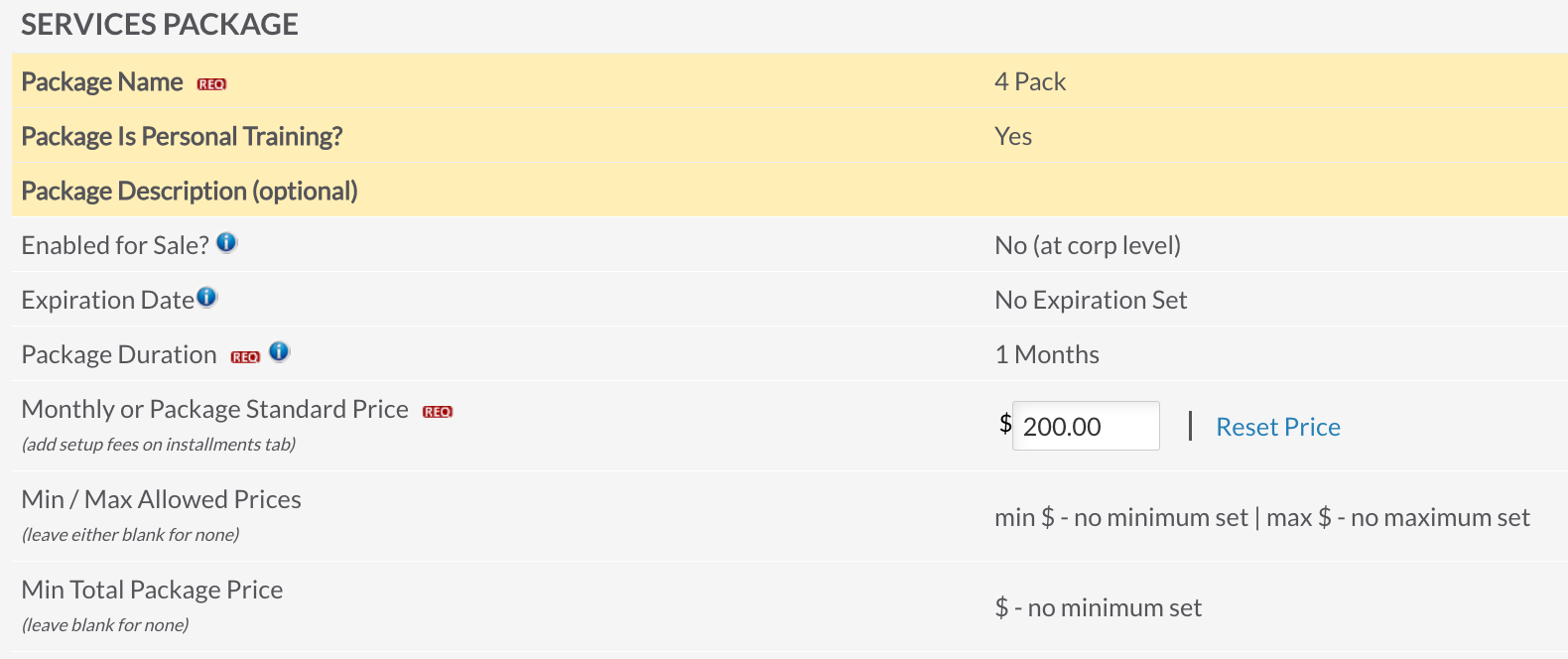This screenshot has height=659, width=1568.
Task: Click the info icon beside Package Duration
Action: [280, 351]
